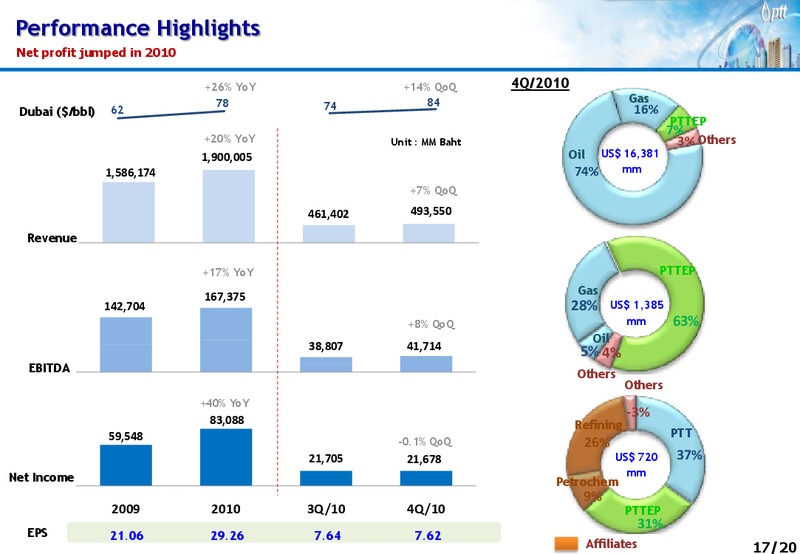The image size is (800, 554).
Task: Click the 3Q/10 revenue bar labeled 461,402
Action: (329, 234)
